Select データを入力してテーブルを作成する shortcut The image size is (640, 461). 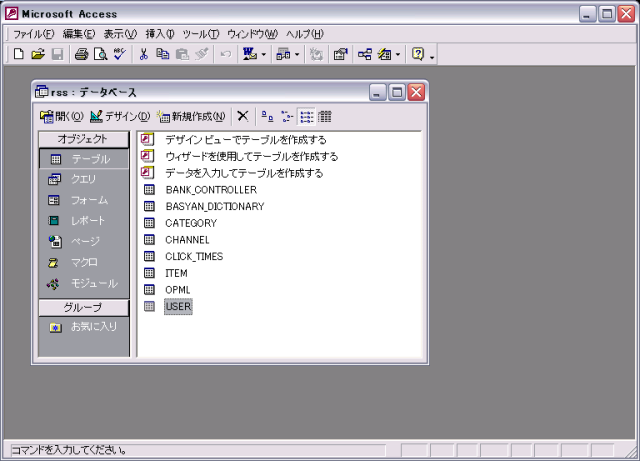click(x=232, y=173)
